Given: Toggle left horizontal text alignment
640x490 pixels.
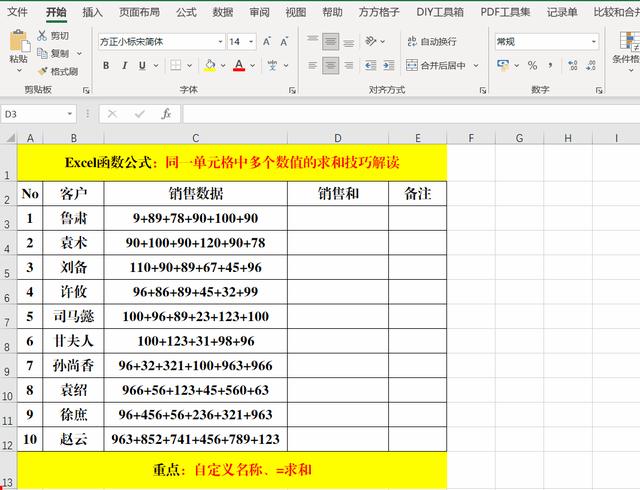Looking at the screenshot, I should pyautogui.click(x=313, y=65).
